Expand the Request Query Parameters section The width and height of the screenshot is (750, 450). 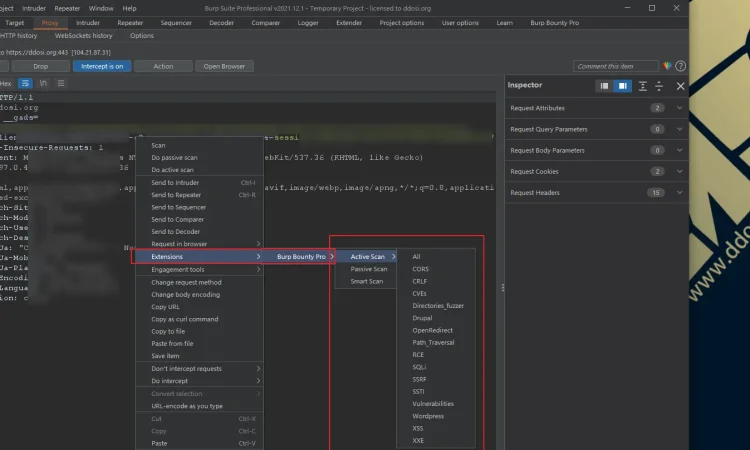[x=596, y=129]
